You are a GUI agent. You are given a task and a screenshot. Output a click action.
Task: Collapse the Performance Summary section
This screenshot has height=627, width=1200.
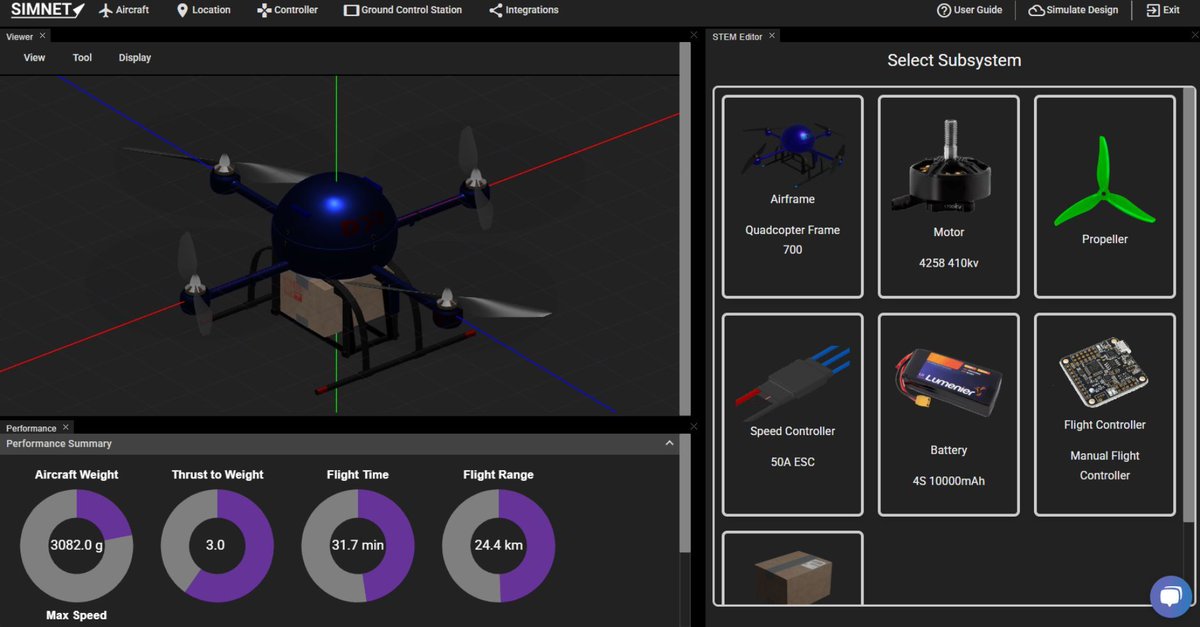click(669, 443)
